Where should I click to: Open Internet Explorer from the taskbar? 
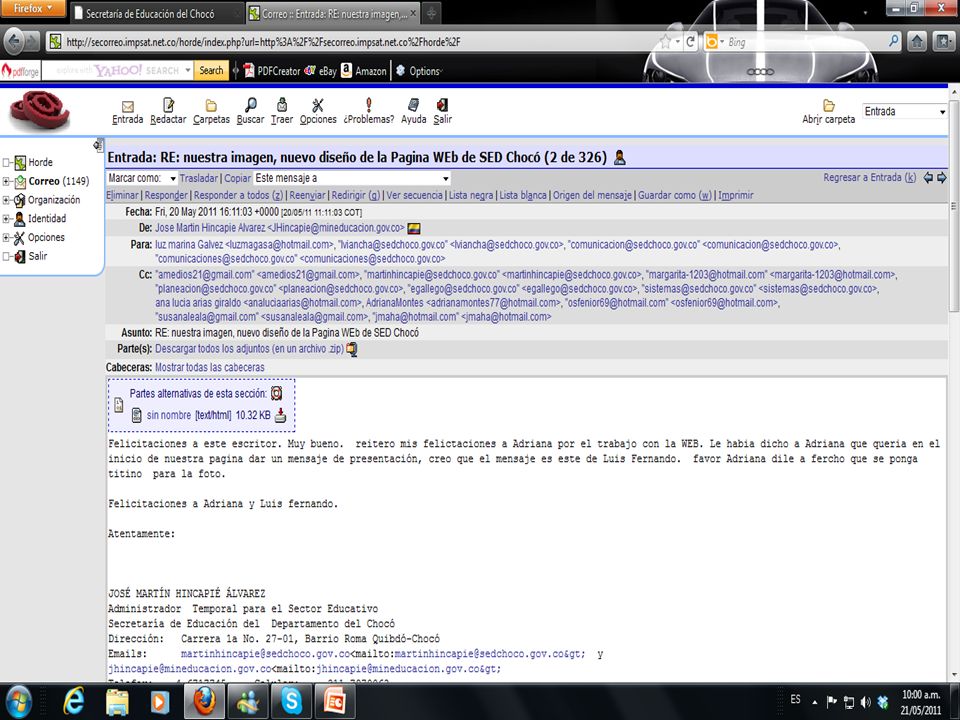(73, 701)
